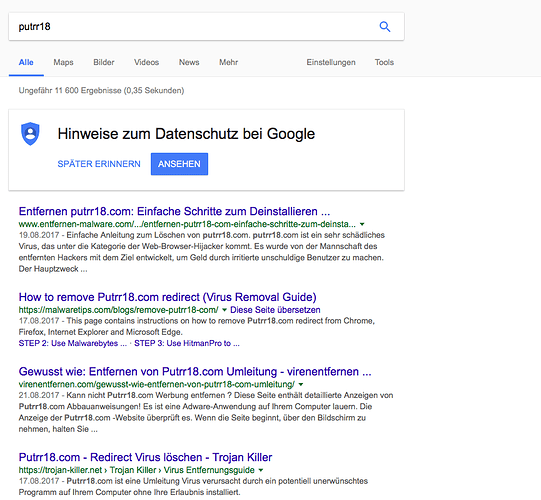Click SPÄTER ERINNERN button
The height and width of the screenshot is (500, 541).
99,164
